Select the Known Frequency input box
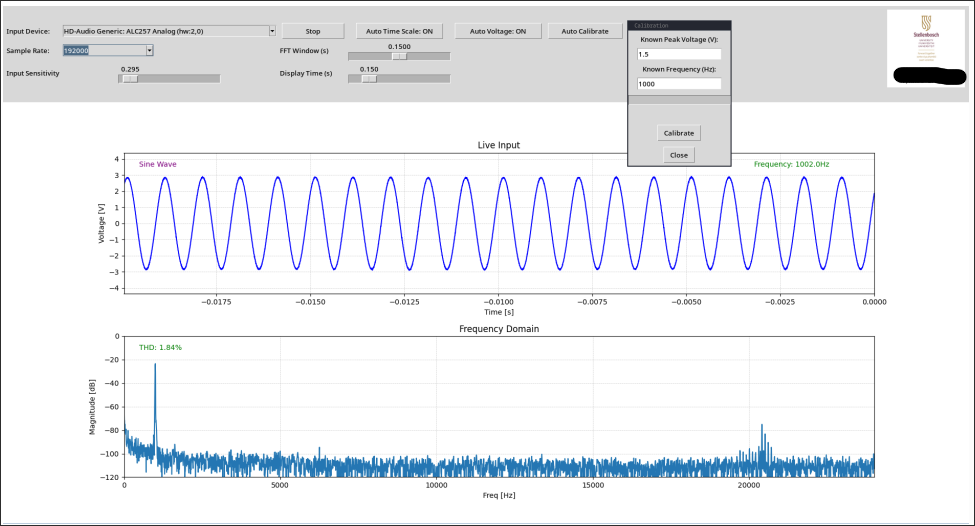 click(x=679, y=84)
